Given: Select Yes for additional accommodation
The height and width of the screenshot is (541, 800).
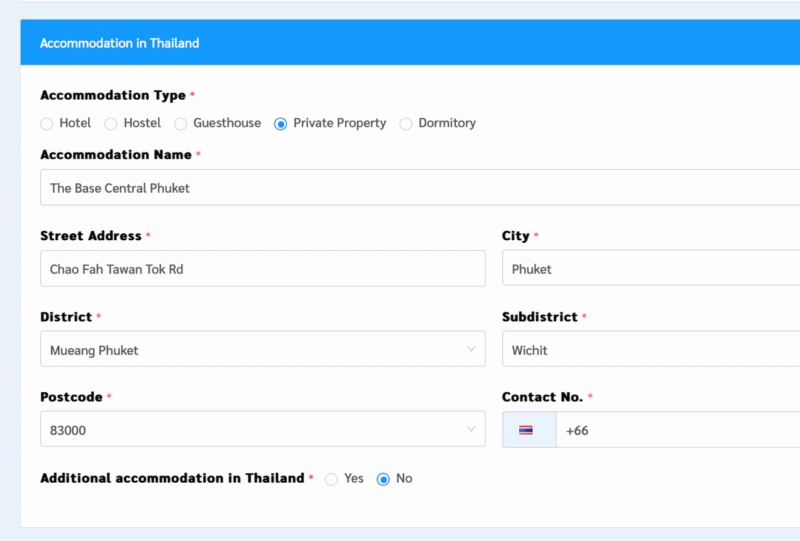Looking at the screenshot, I should [332, 479].
